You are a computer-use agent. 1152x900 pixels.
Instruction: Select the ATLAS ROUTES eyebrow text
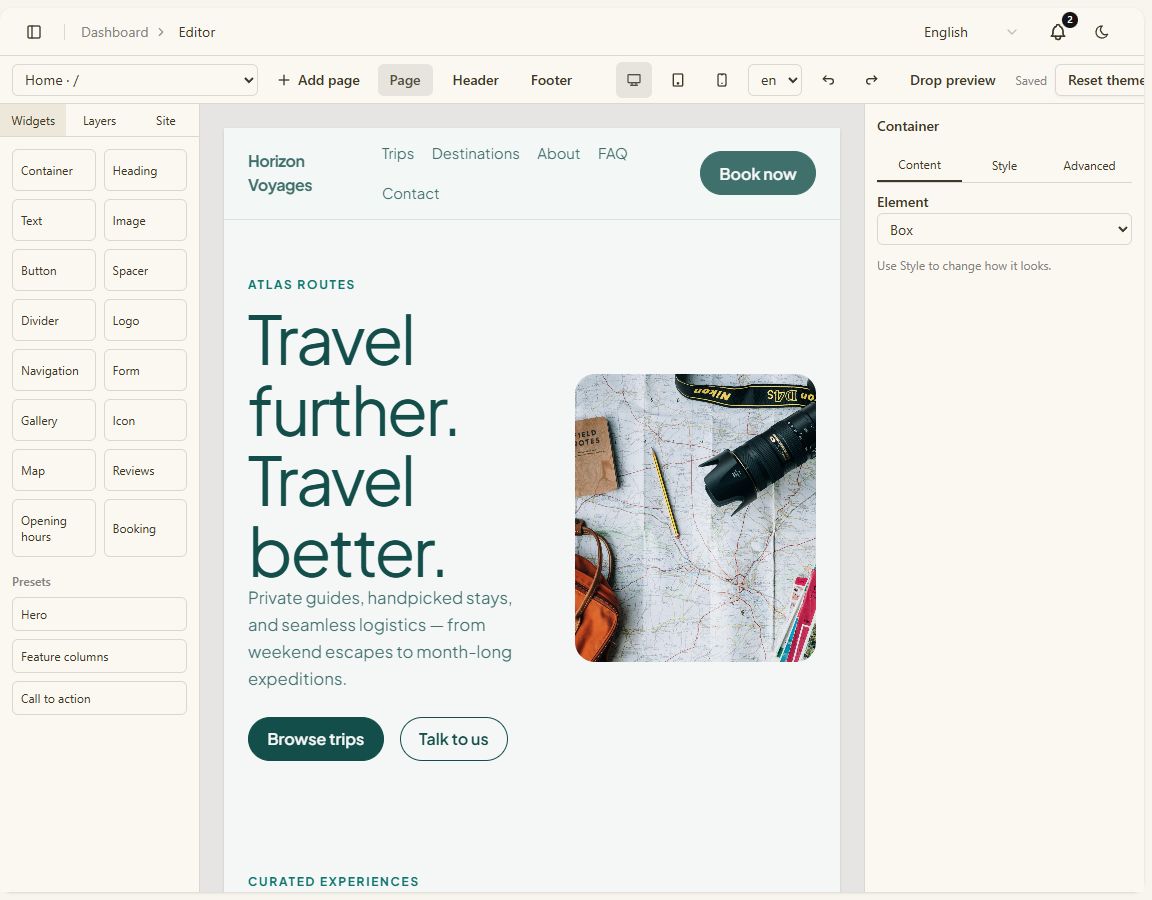[301, 284]
